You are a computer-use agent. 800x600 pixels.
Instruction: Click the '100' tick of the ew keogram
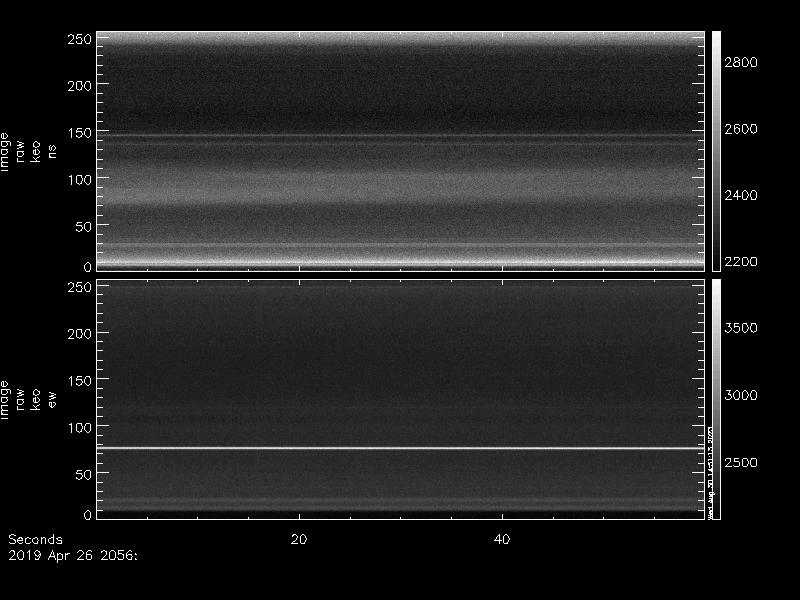pos(79,428)
